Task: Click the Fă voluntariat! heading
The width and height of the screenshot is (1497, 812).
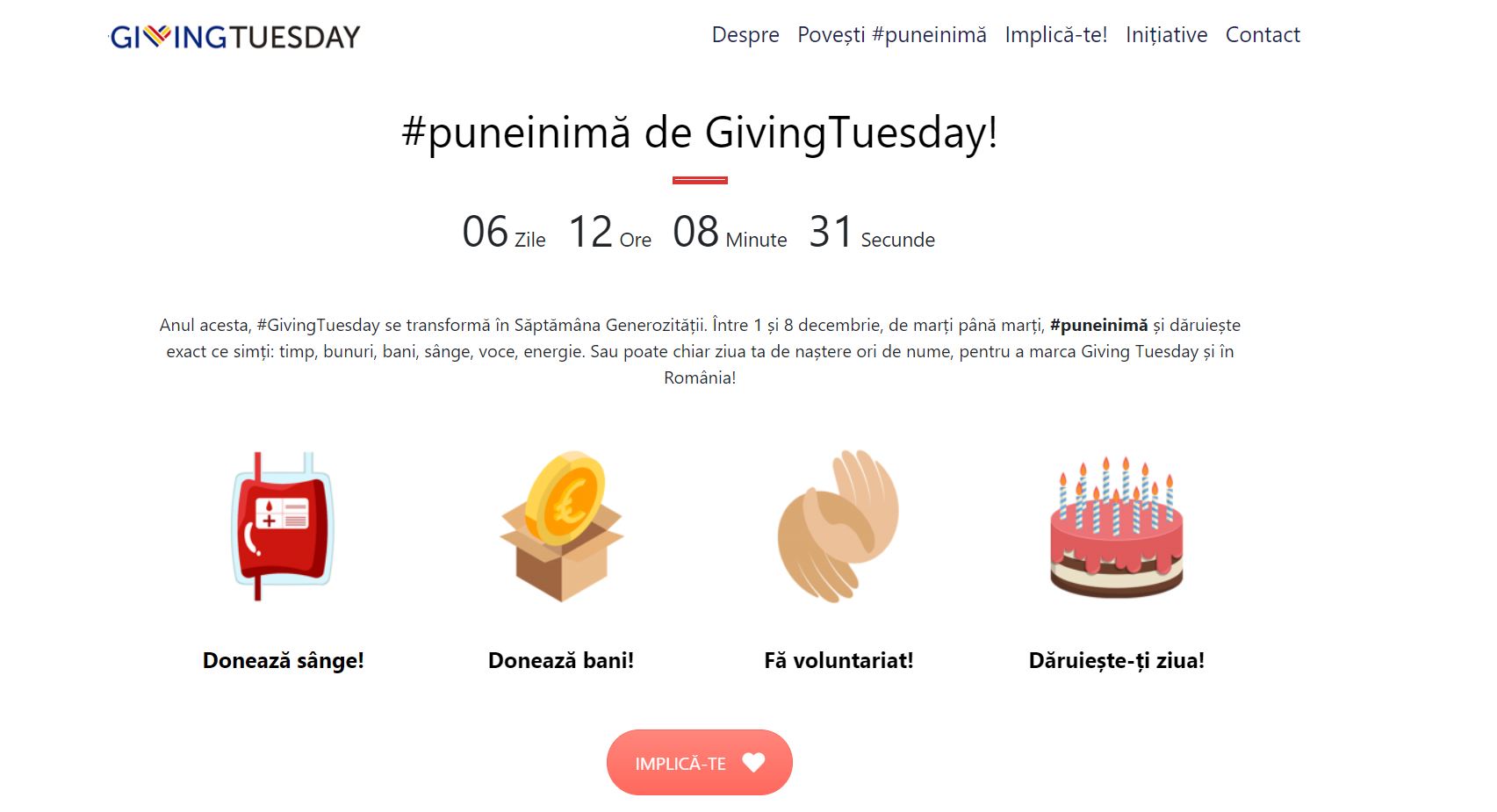Action: pos(838,660)
